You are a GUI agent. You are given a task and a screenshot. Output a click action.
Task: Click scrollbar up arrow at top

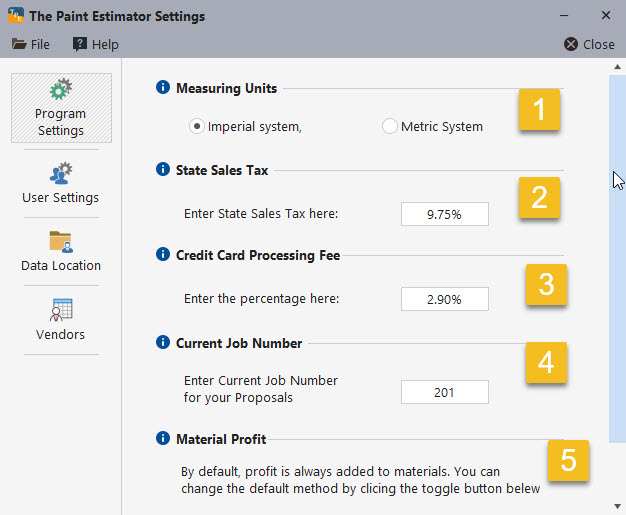coord(617,66)
